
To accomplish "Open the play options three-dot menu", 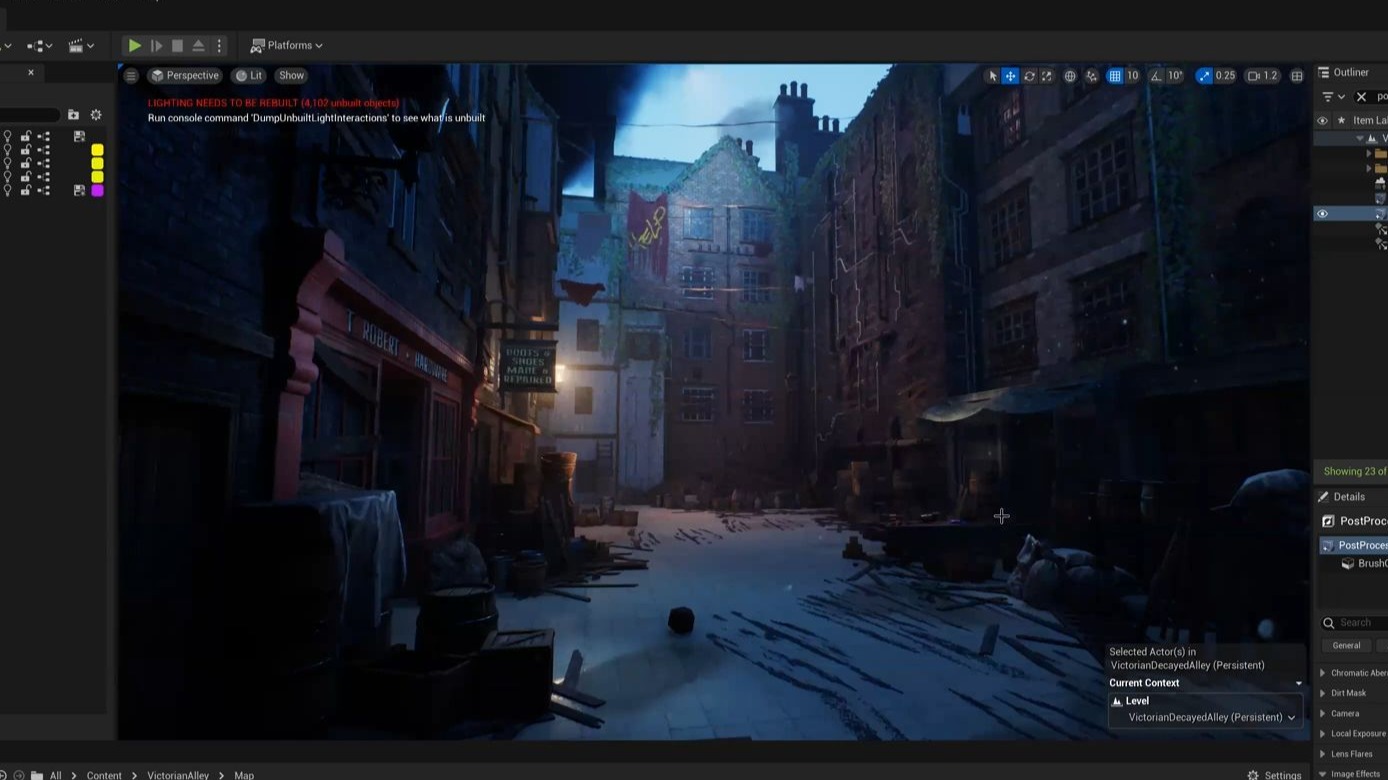I will coord(219,45).
